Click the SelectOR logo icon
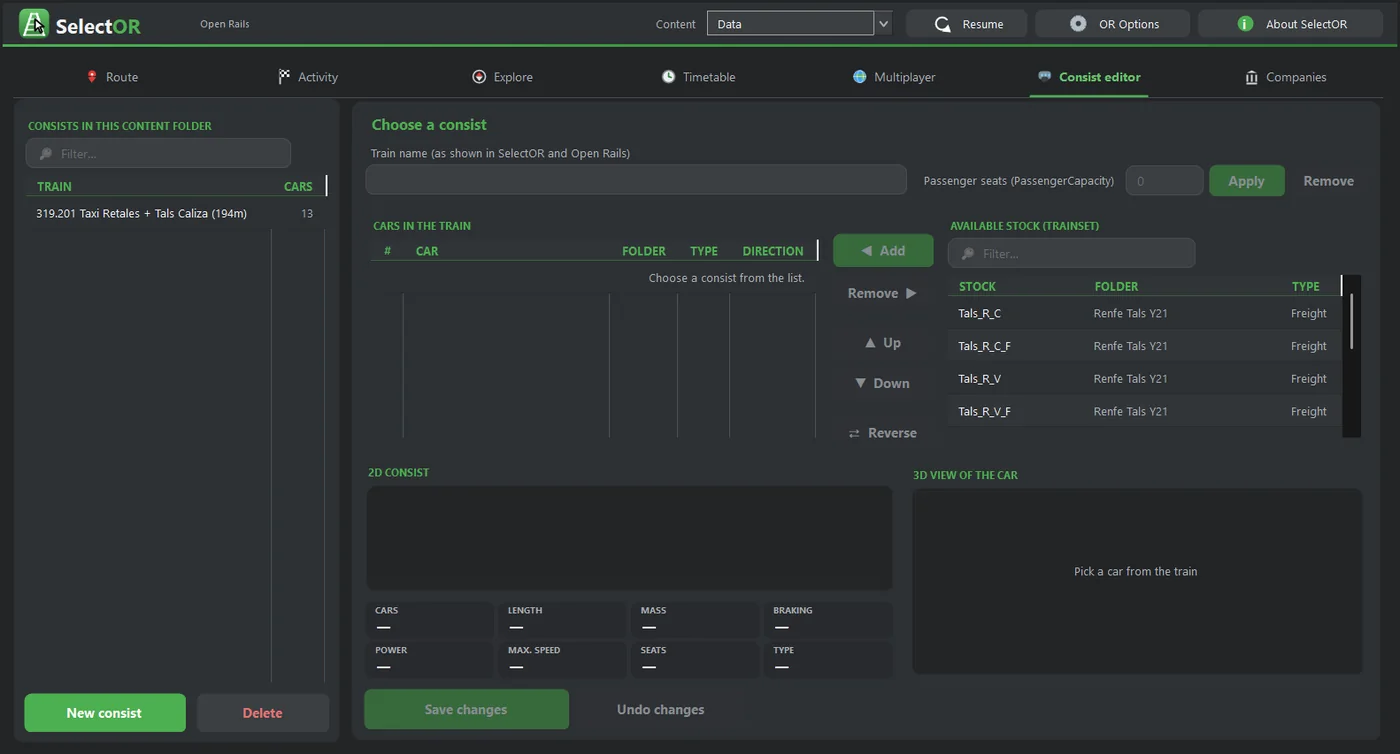The width and height of the screenshot is (1400, 754). pyautogui.click(x=34, y=23)
